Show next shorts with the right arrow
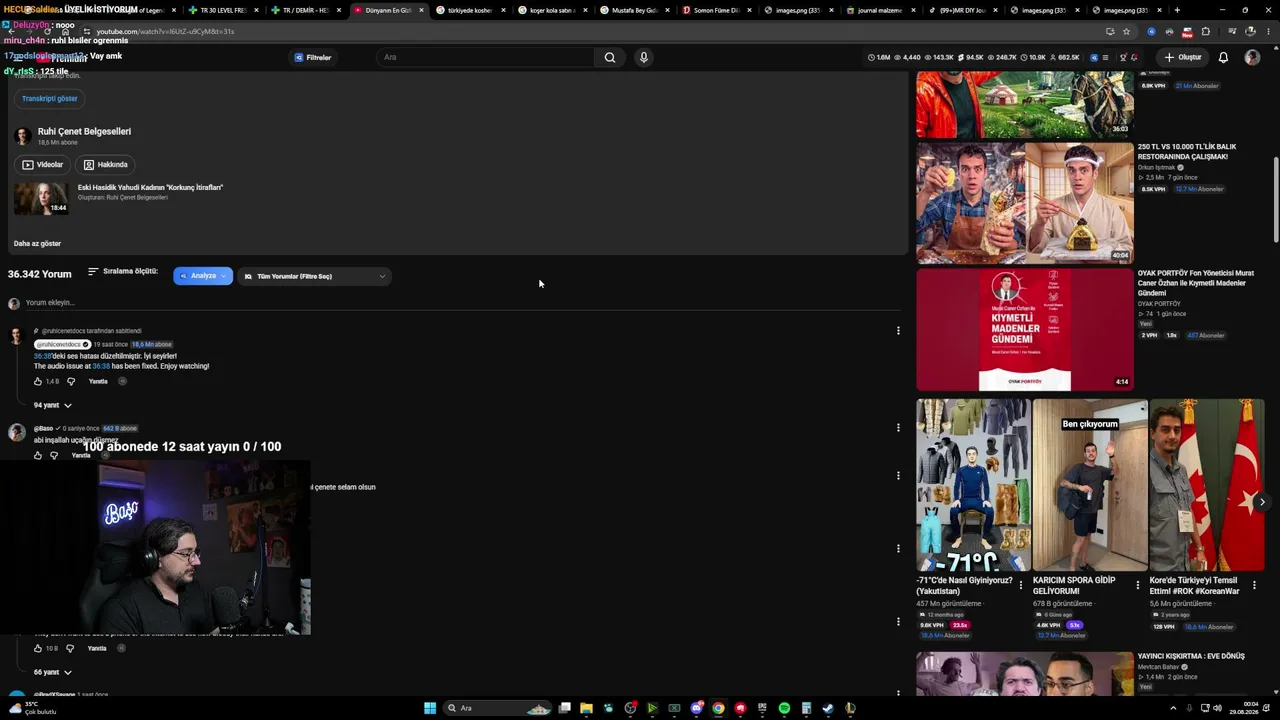The image size is (1280, 720). click(1262, 502)
